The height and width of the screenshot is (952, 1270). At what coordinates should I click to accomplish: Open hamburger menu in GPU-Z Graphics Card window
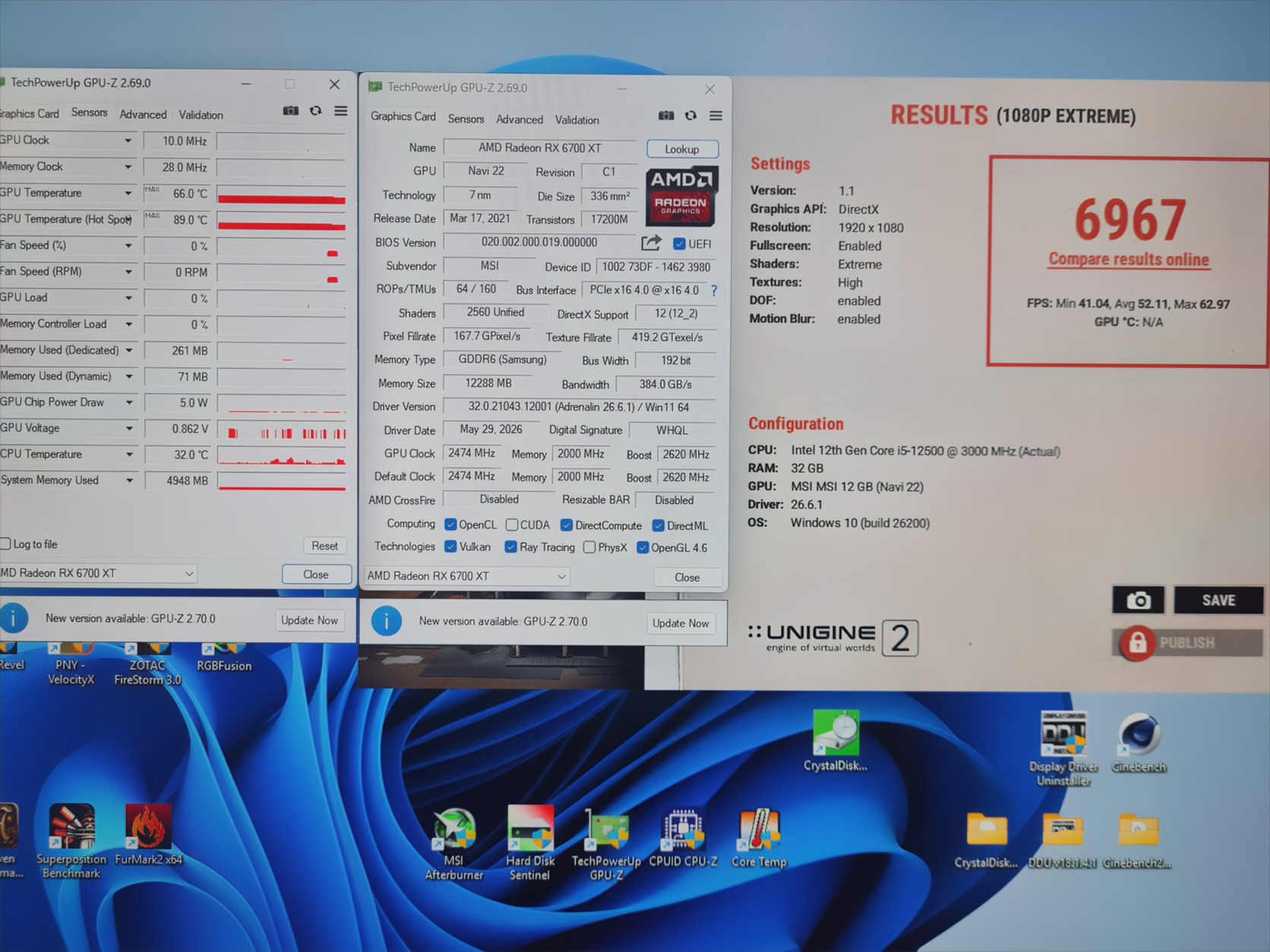716,115
